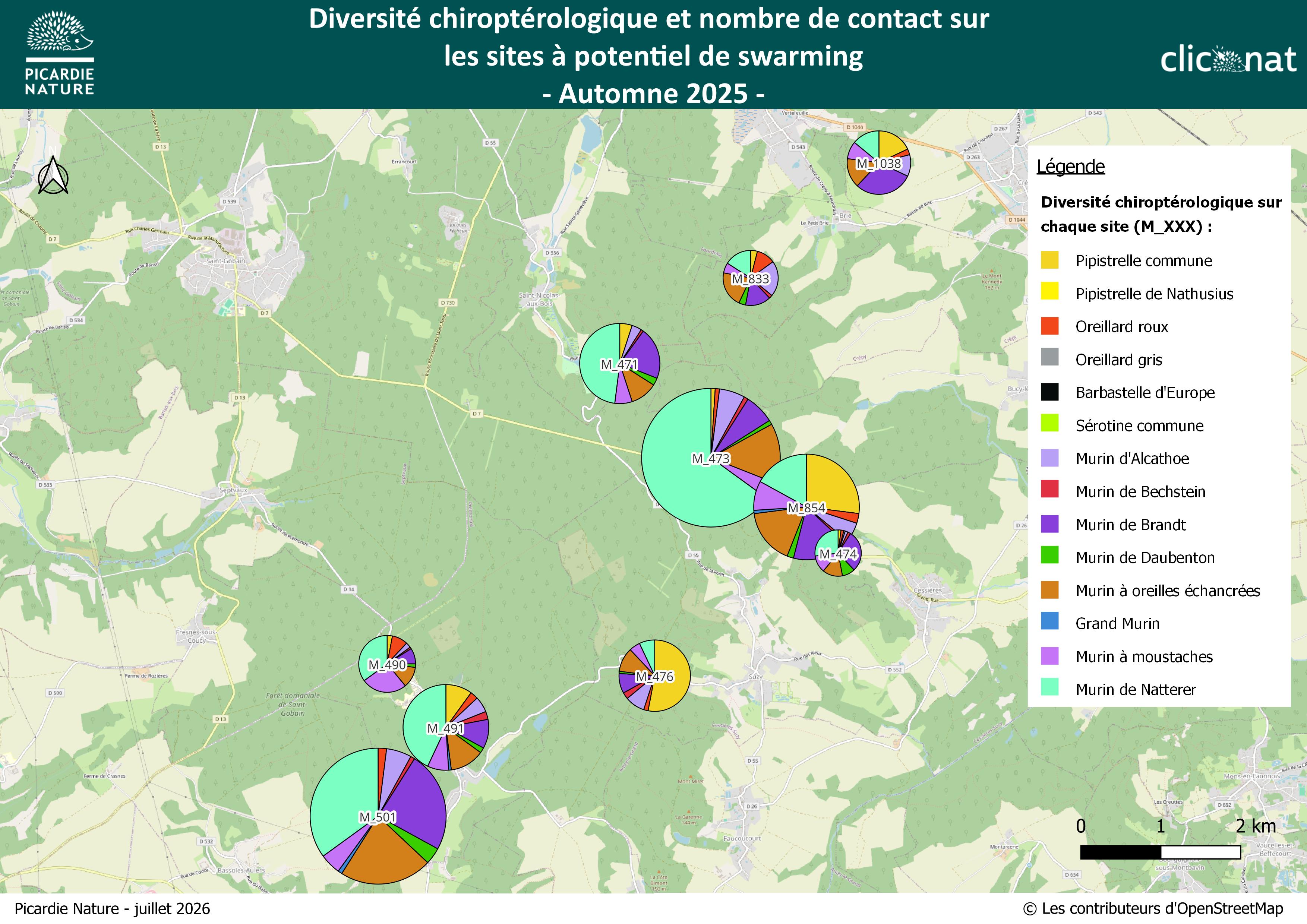Viewport: 1307px width, 924px height.
Task: Click the underlined 'Légende' heading
Action: tap(1070, 167)
